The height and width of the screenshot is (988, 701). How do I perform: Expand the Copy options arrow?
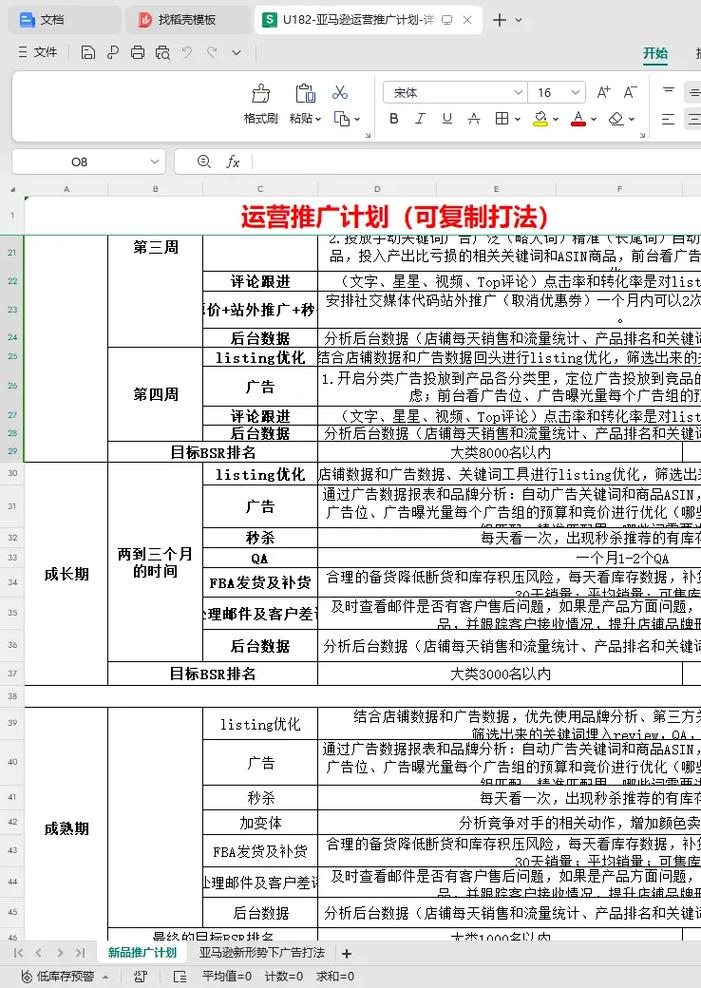pyautogui.click(x=357, y=119)
